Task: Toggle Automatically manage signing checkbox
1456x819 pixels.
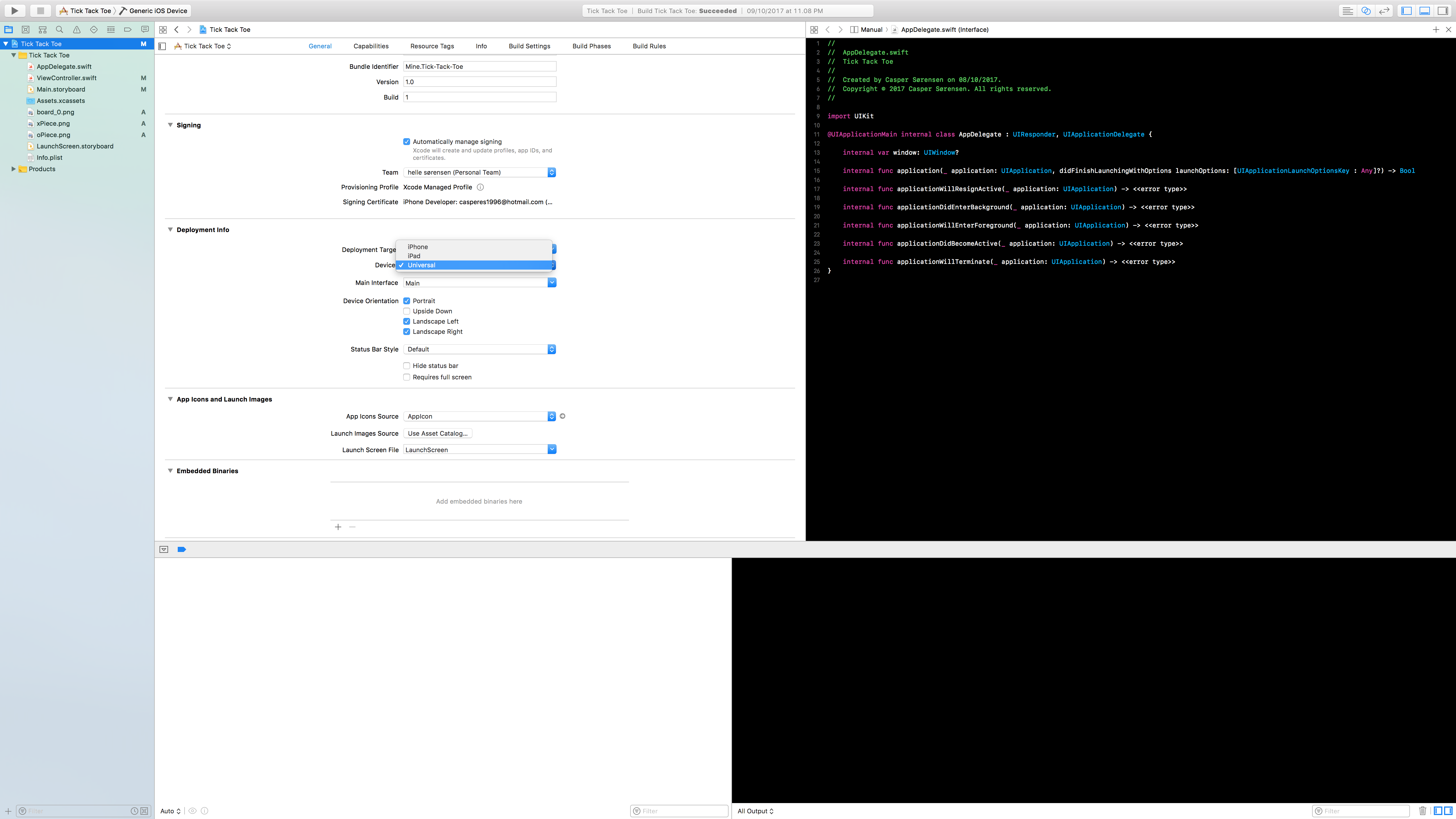Action: coord(406,141)
